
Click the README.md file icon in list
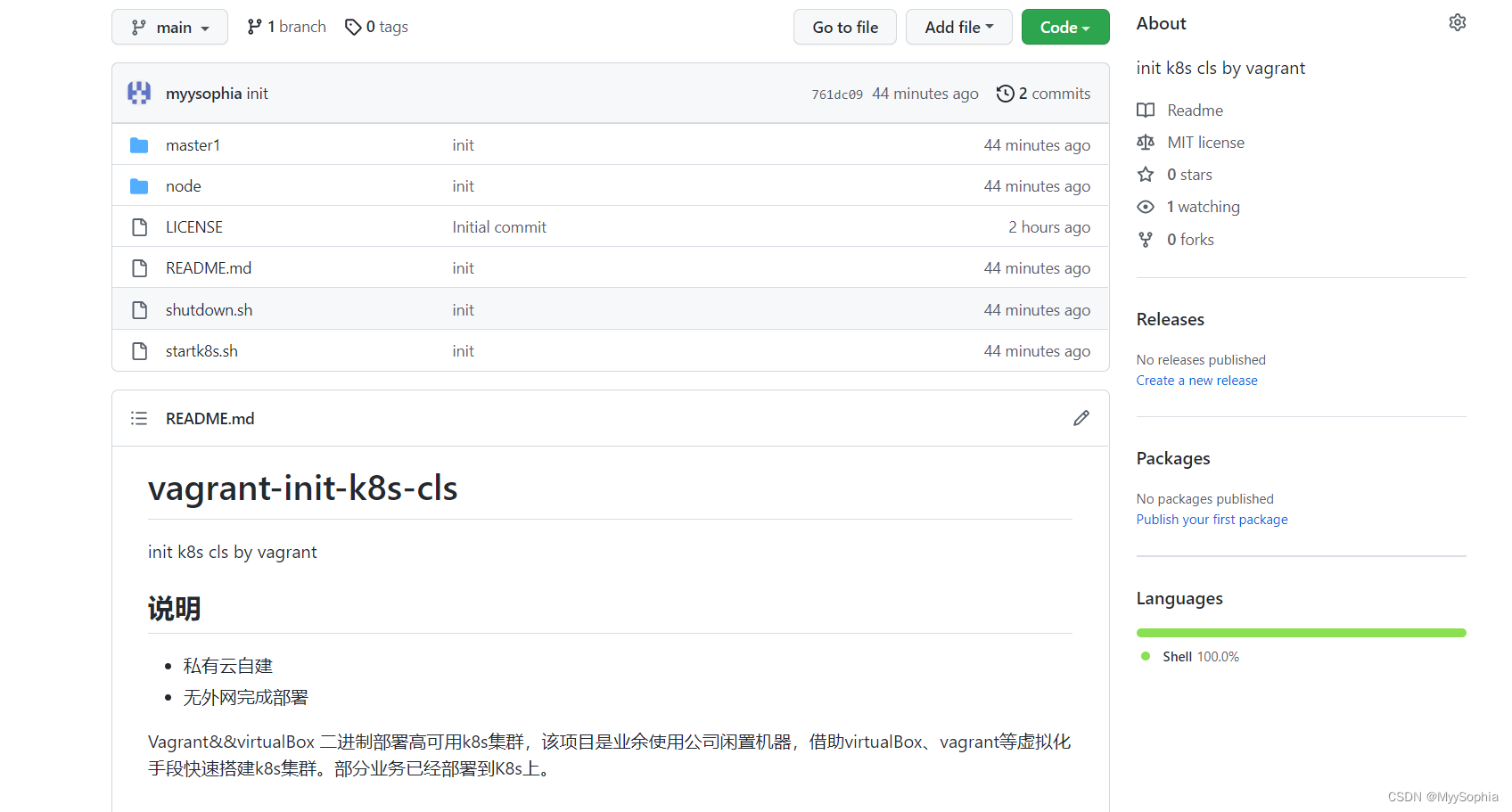coord(139,267)
